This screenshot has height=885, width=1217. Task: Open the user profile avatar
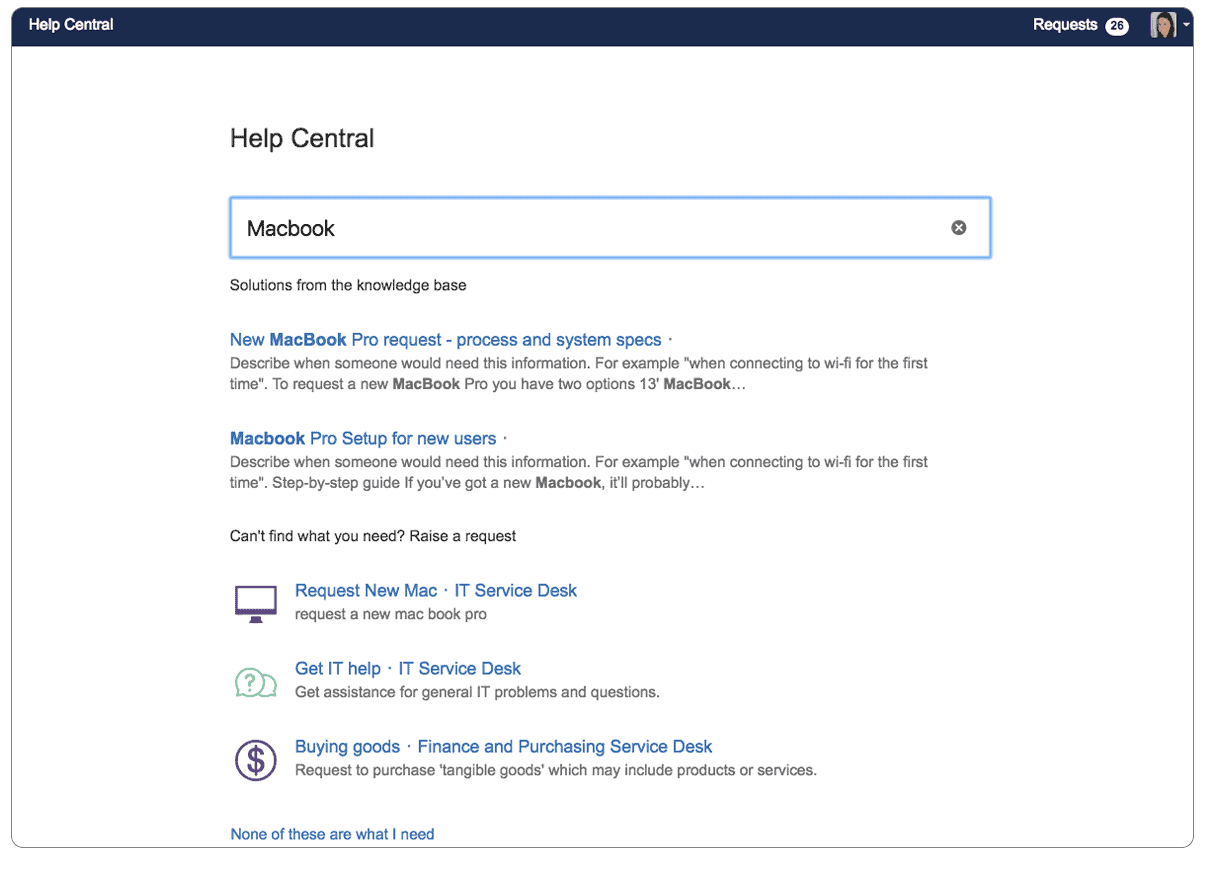pyautogui.click(x=1163, y=25)
